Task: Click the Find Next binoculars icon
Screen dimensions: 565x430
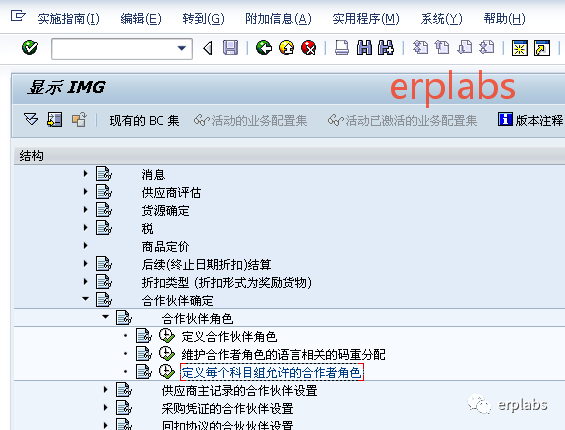Action: pos(386,48)
